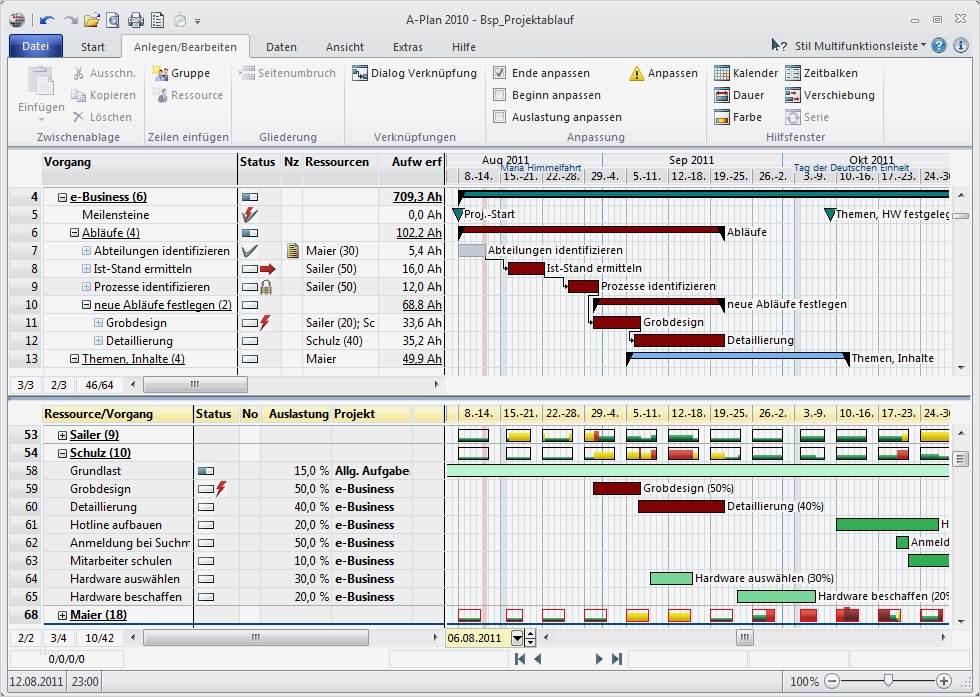This screenshot has width=980, height=697.
Task: Open Stil Multifunktionsleiste options
Action: (860, 46)
